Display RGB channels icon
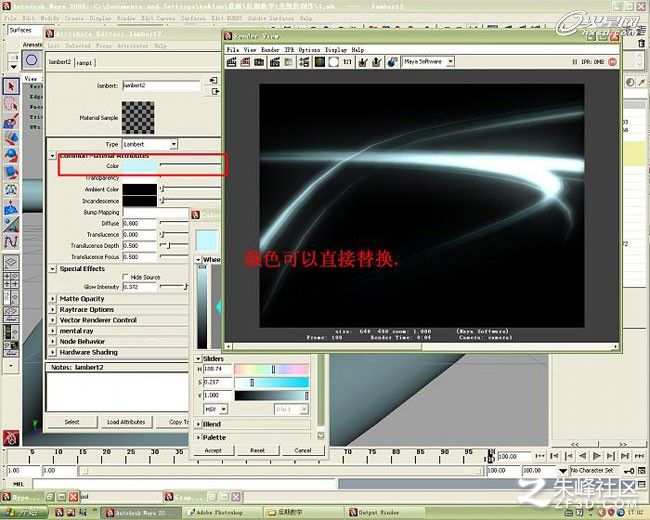This screenshot has height=520, width=650. 320,62
